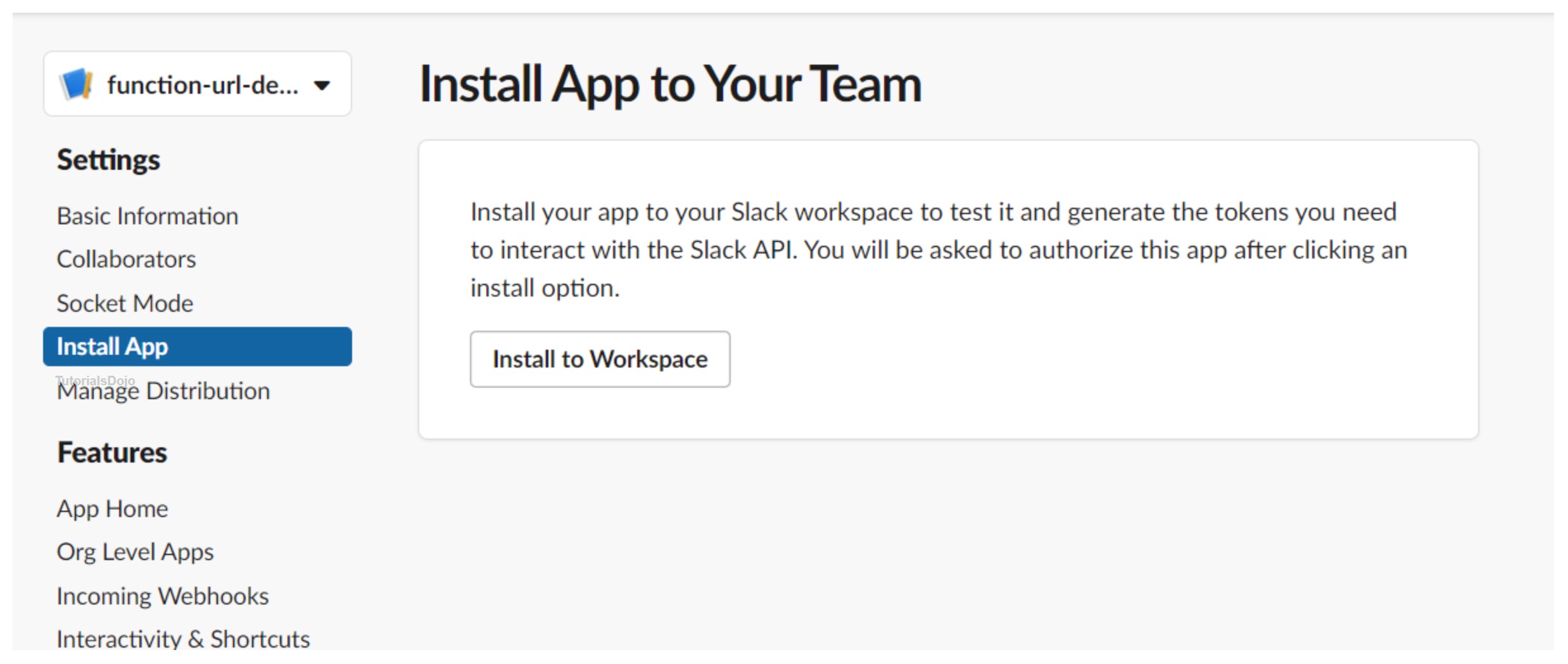Navigate to App Home feature
1568x664 pixels.
point(112,509)
